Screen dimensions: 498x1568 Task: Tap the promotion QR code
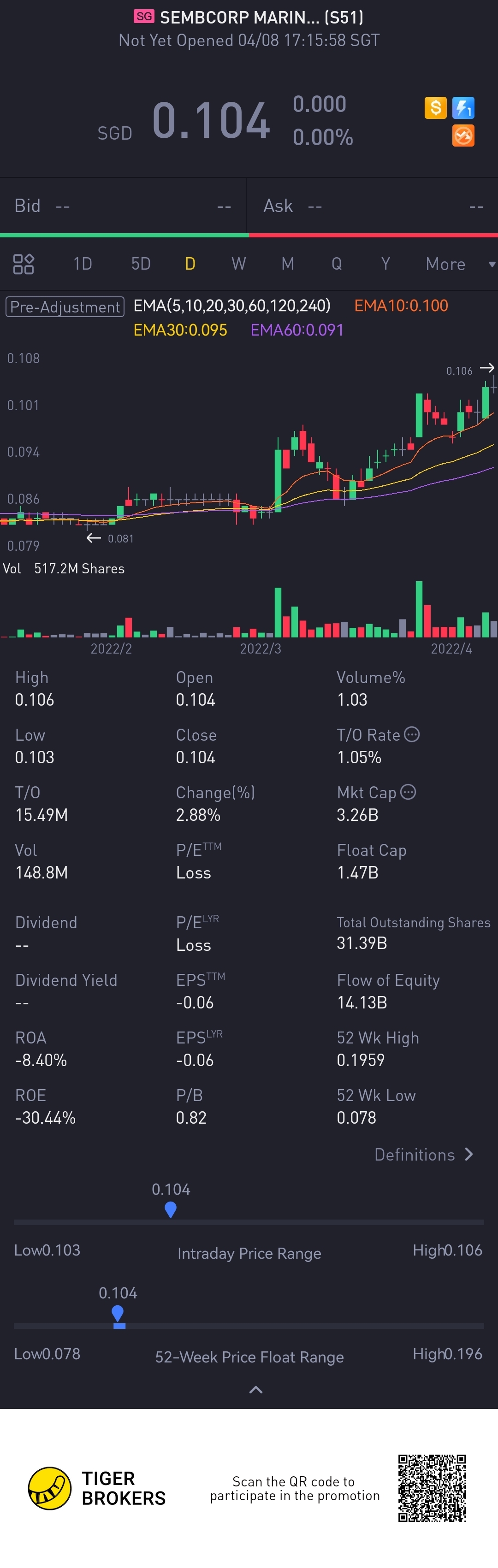[x=432, y=1488]
